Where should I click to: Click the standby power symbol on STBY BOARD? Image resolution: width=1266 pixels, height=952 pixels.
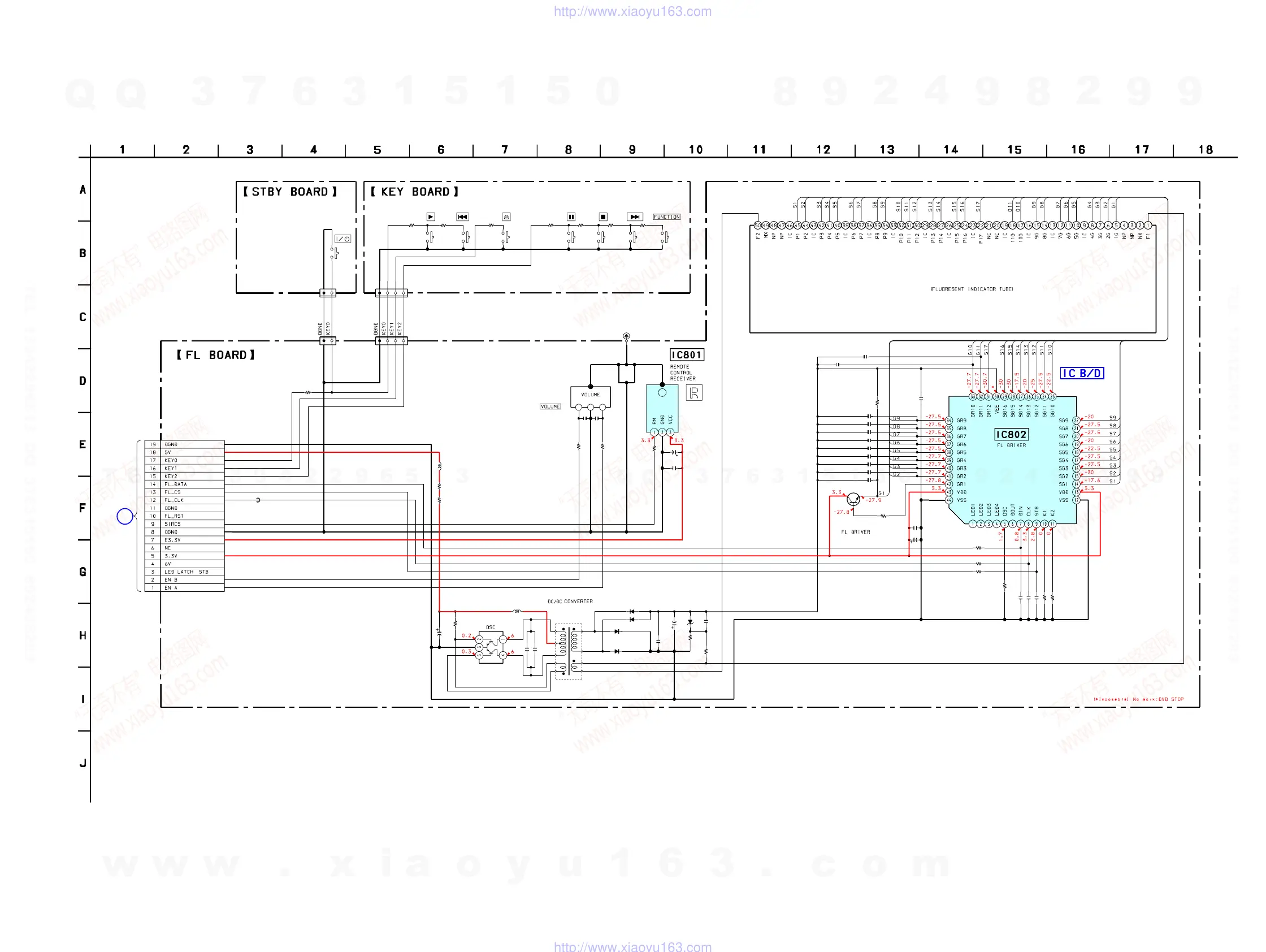coord(343,239)
